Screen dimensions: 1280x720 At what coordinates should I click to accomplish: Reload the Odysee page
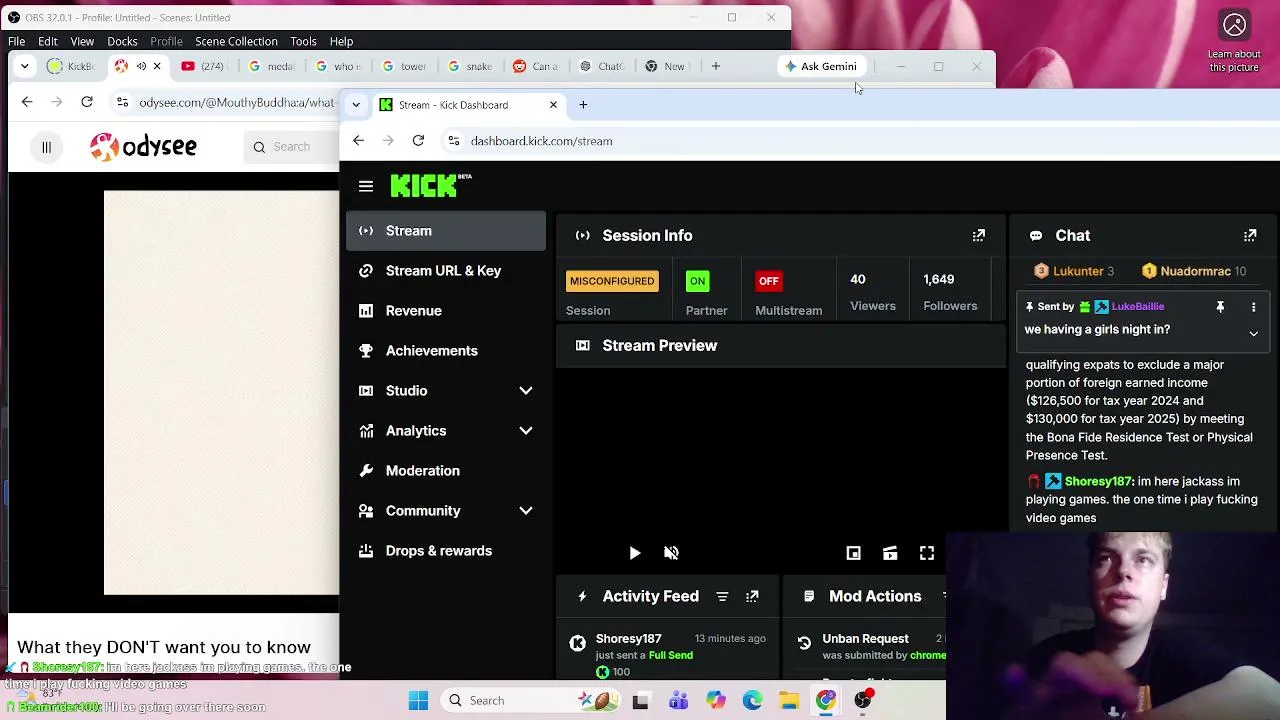pyautogui.click(x=87, y=102)
